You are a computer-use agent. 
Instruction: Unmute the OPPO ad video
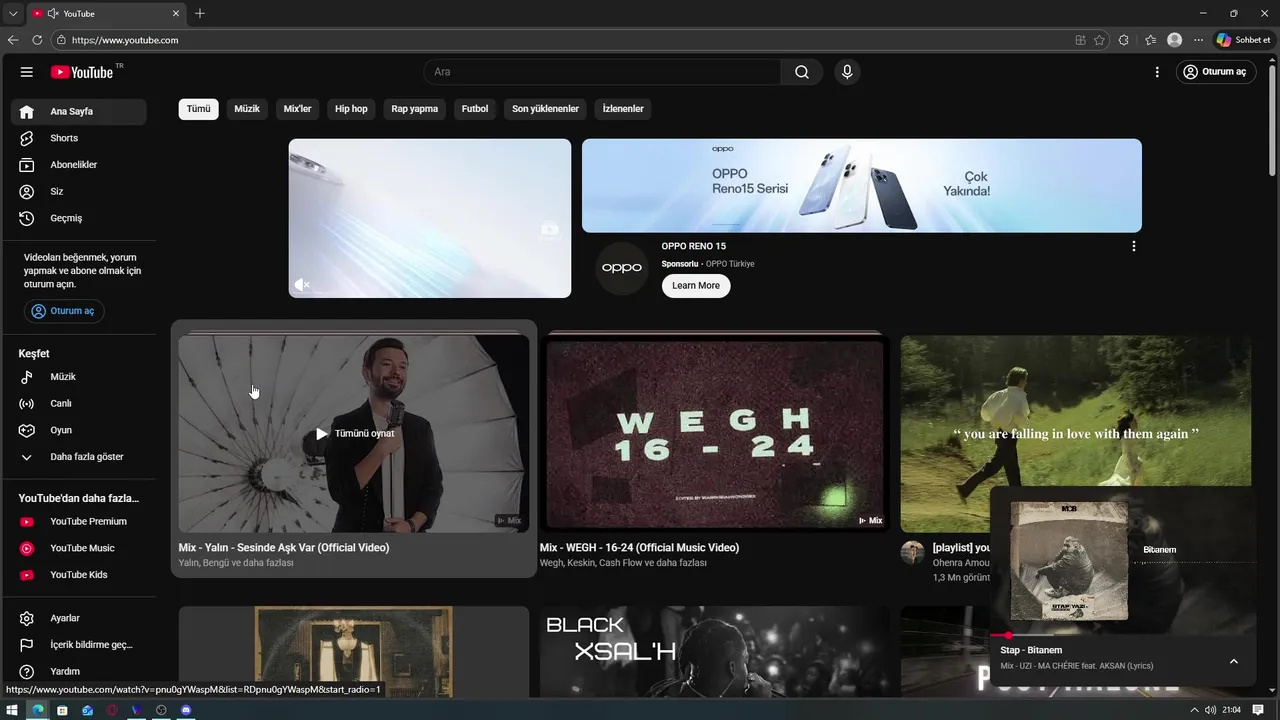[x=301, y=285]
